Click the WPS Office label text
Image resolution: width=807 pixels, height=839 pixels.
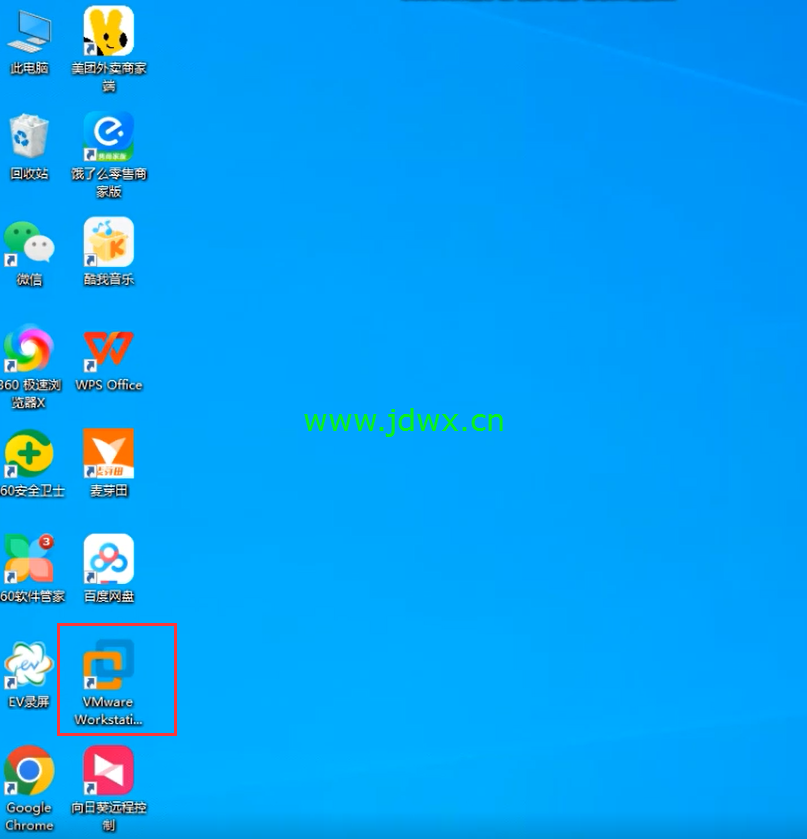pos(109,385)
